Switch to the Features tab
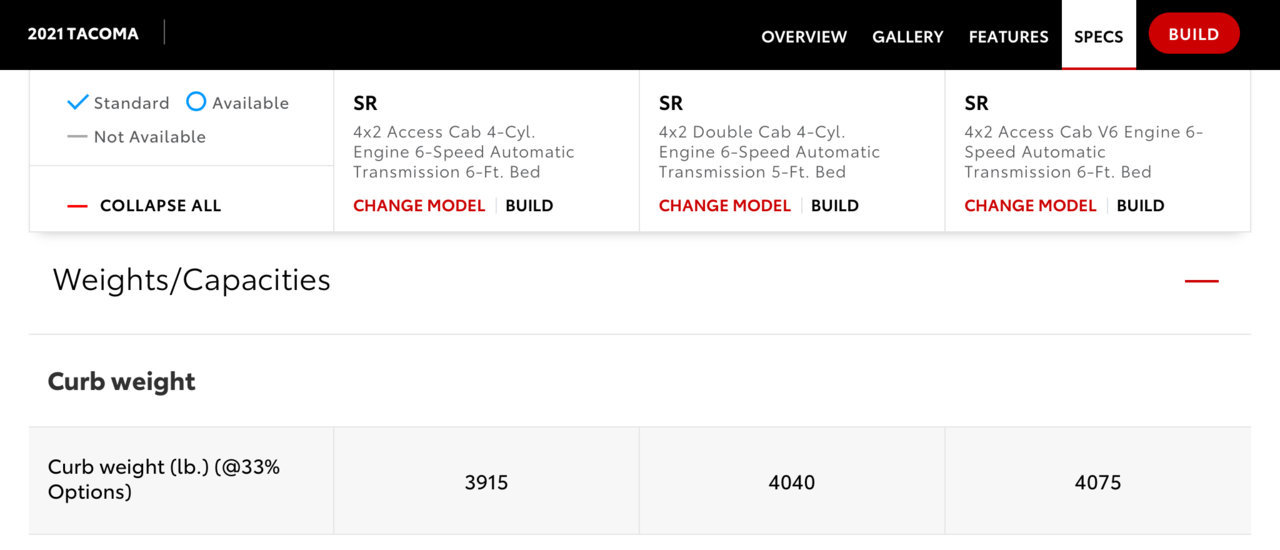 1008,36
